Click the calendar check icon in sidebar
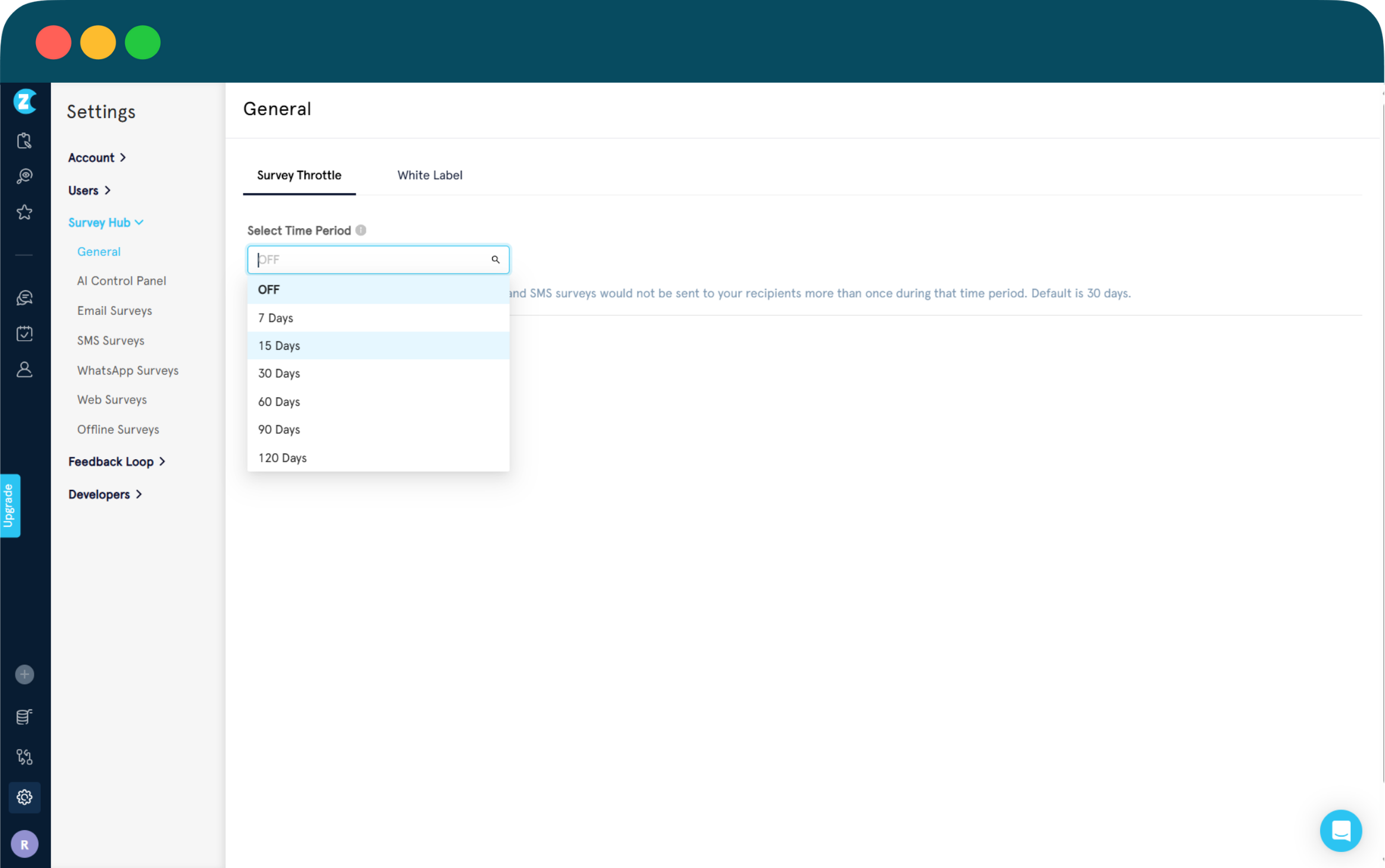This screenshot has height=868, width=1385. [x=24, y=333]
